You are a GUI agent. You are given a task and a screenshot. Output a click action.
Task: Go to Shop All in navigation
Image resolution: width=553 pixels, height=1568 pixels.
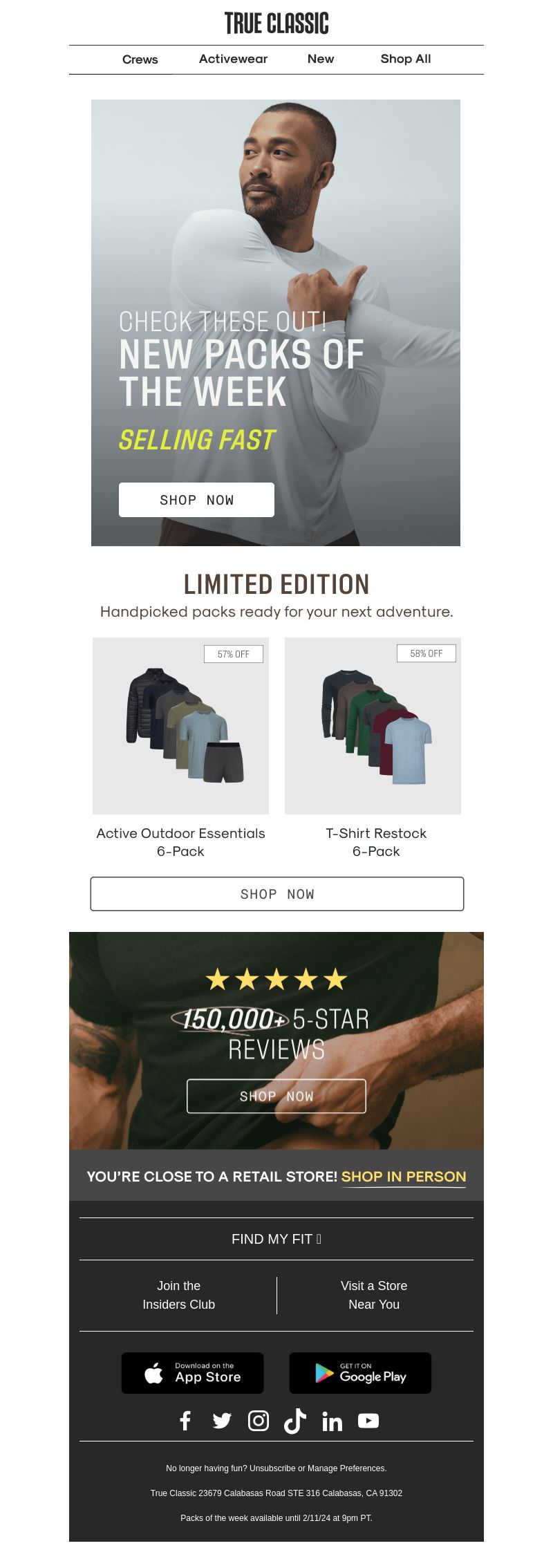[x=406, y=59]
